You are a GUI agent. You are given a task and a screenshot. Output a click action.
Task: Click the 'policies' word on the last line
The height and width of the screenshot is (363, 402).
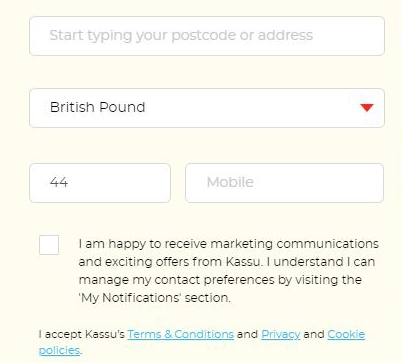point(59,350)
